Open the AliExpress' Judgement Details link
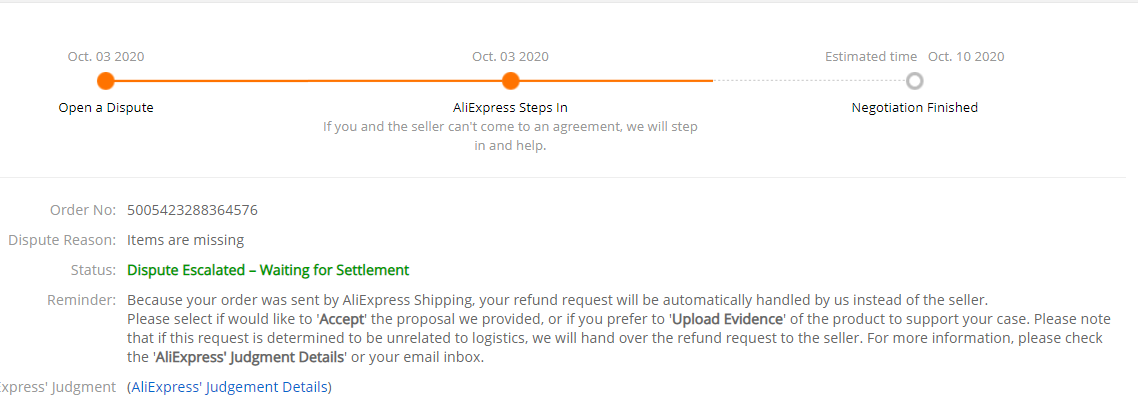The height and width of the screenshot is (417, 1138). (x=229, y=387)
